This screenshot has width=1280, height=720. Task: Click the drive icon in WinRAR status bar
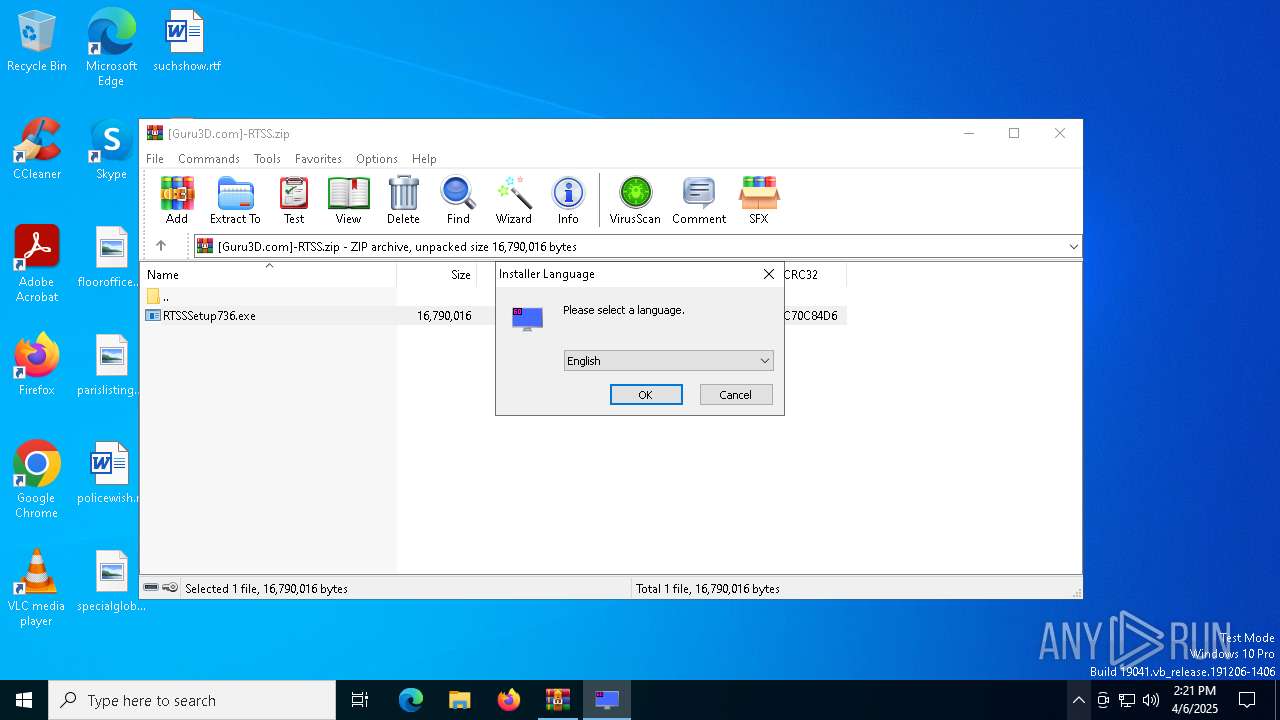151,588
